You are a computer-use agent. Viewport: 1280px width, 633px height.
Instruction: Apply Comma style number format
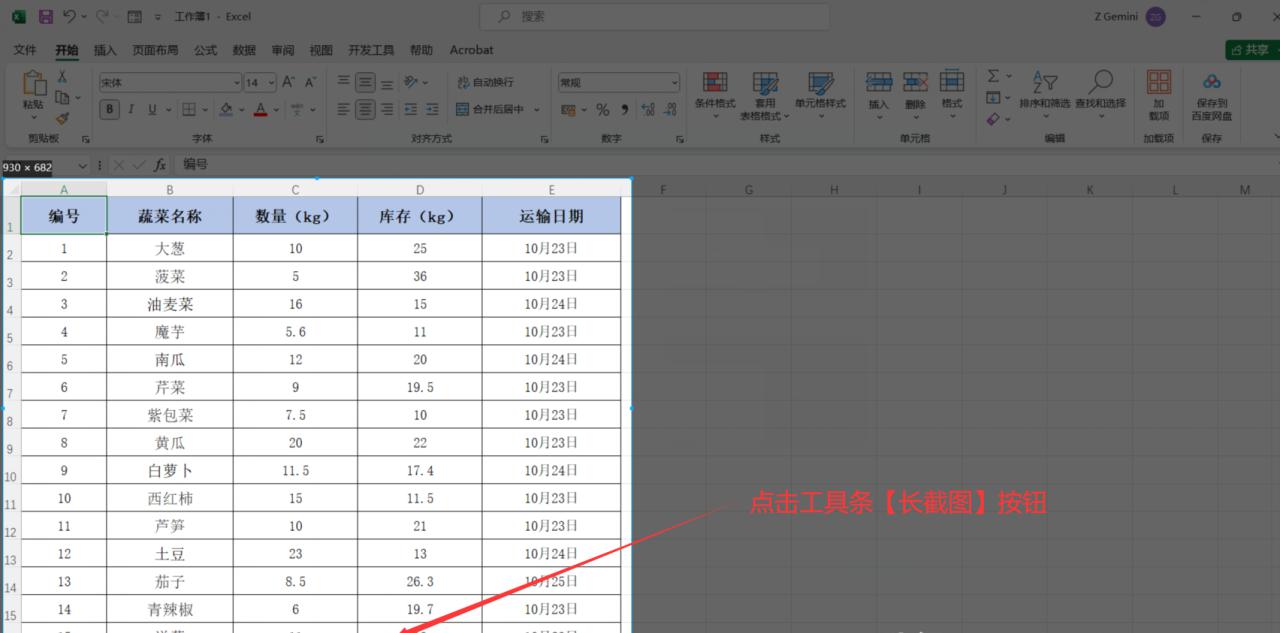(x=625, y=110)
